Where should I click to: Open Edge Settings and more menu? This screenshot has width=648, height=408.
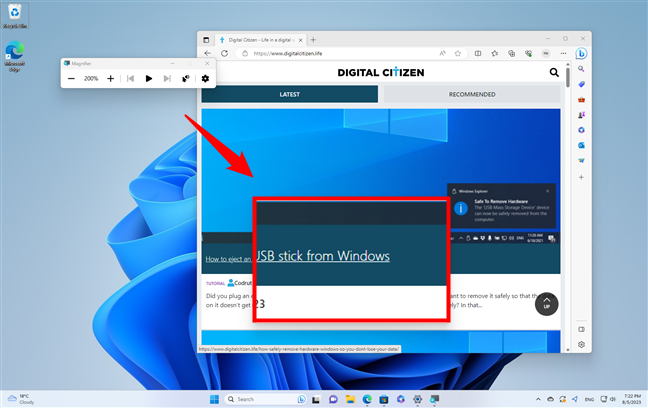click(563, 53)
